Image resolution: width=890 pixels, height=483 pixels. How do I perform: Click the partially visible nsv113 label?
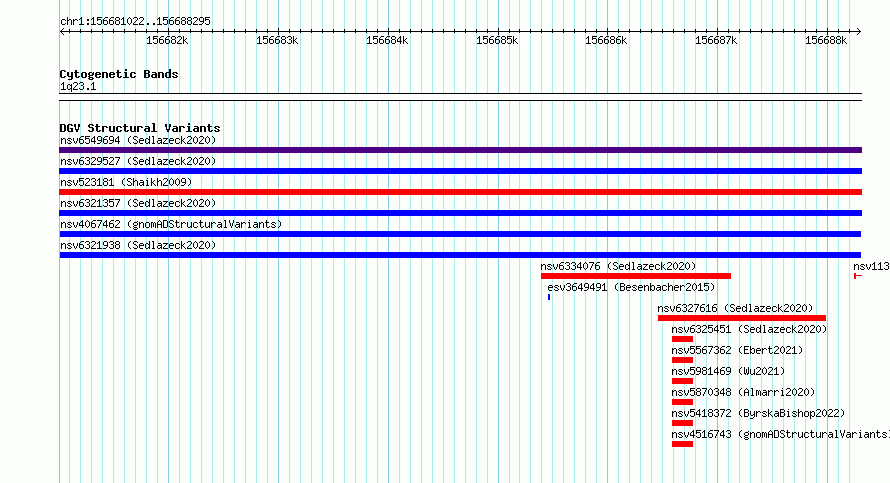871,266
